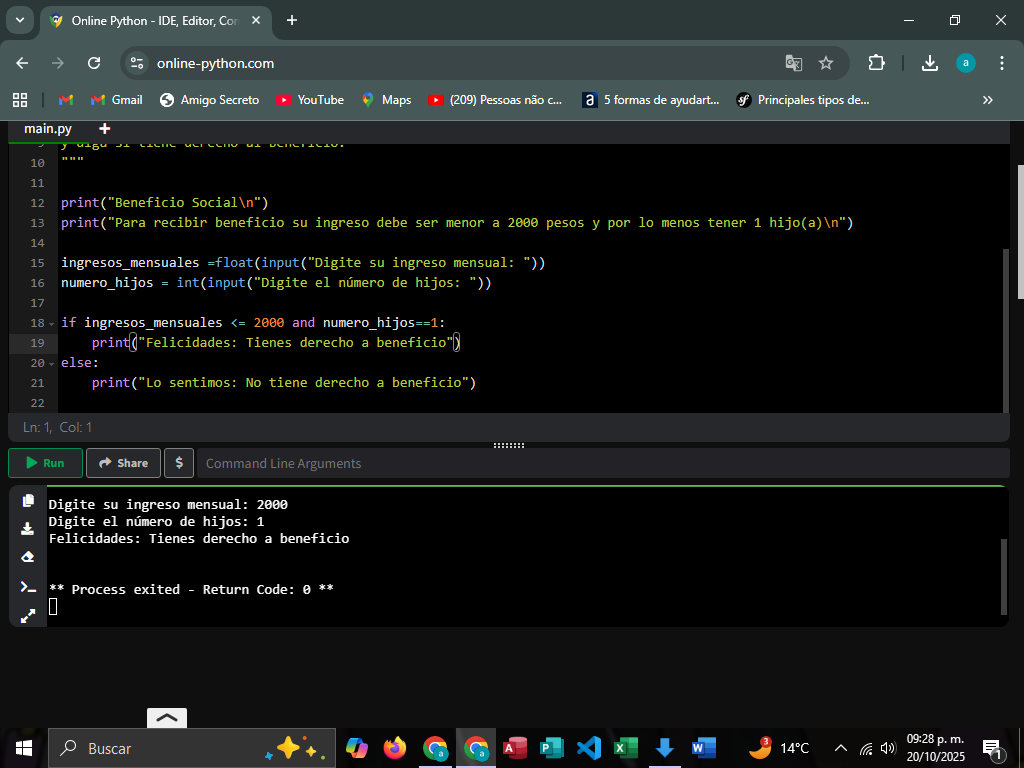
Task: Show more bookmarks with the double chevron
Action: [x=988, y=100]
